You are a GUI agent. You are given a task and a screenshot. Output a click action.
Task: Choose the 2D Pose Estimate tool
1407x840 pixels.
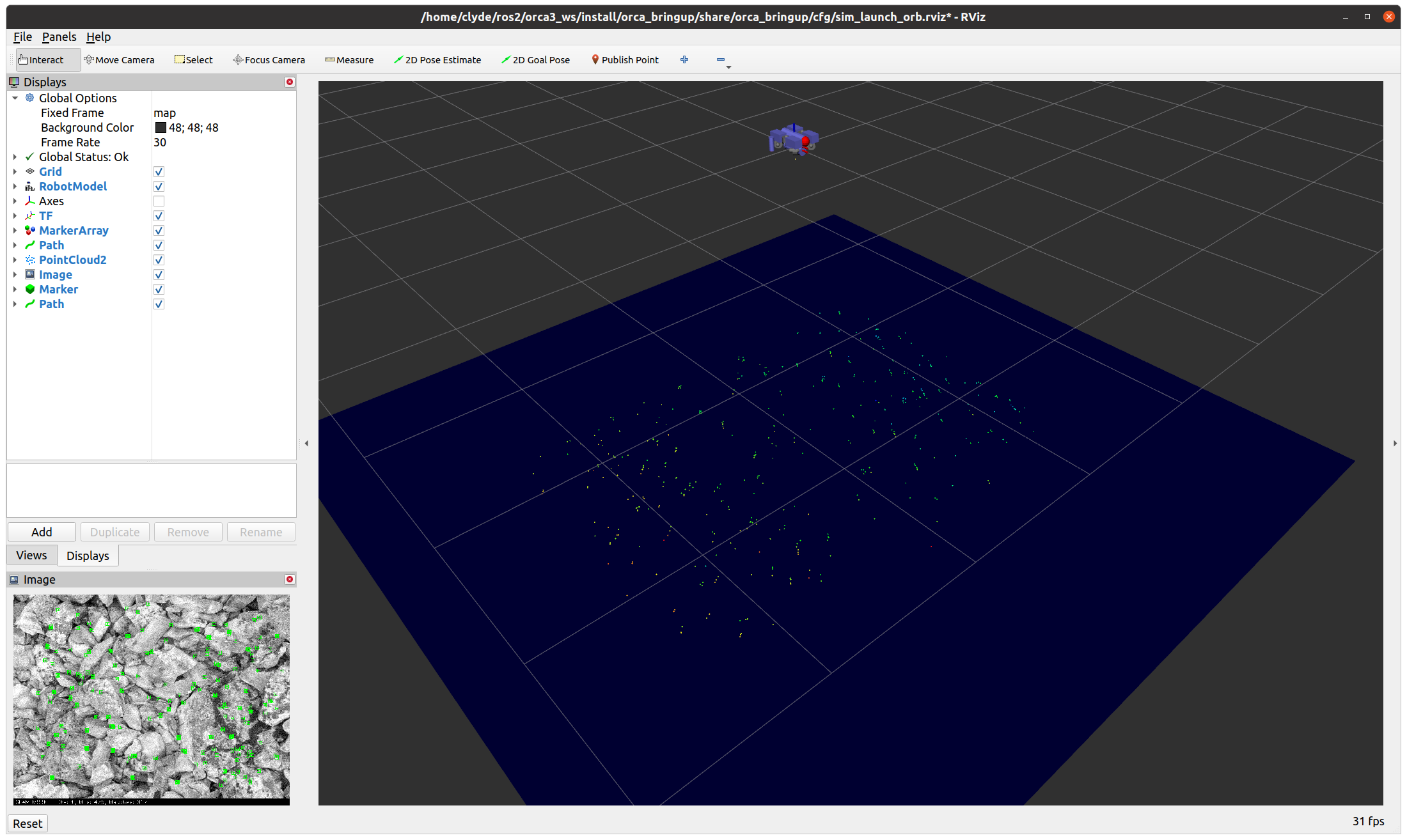(437, 60)
